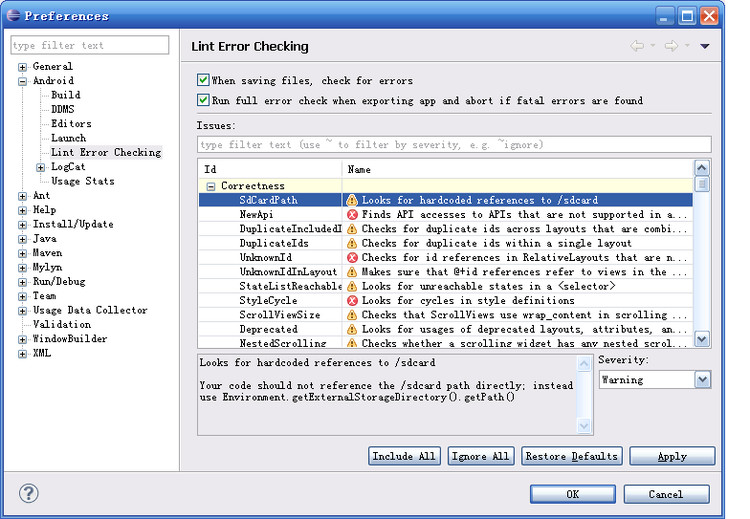Screen dimensions: 750x519
Task: Select the ScrollViewSize issue row
Action: [x=446, y=315]
